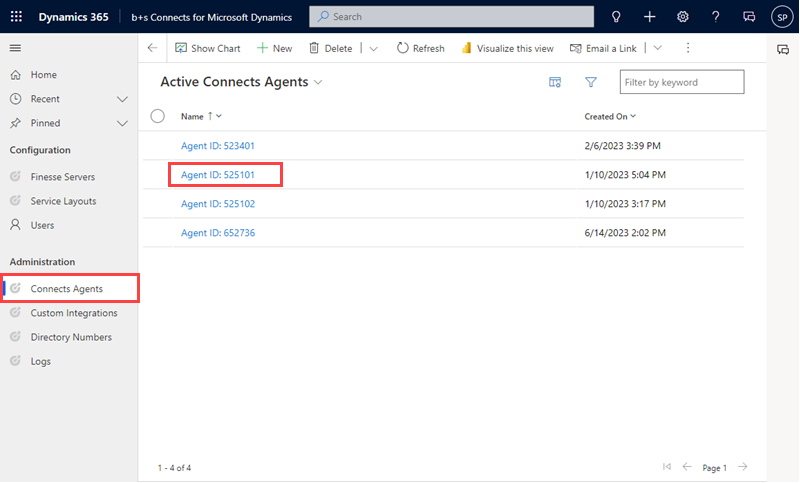This screenshot has height=483, width=800.
Task: Refresh the agents list
Action: (x=421, y=48)
